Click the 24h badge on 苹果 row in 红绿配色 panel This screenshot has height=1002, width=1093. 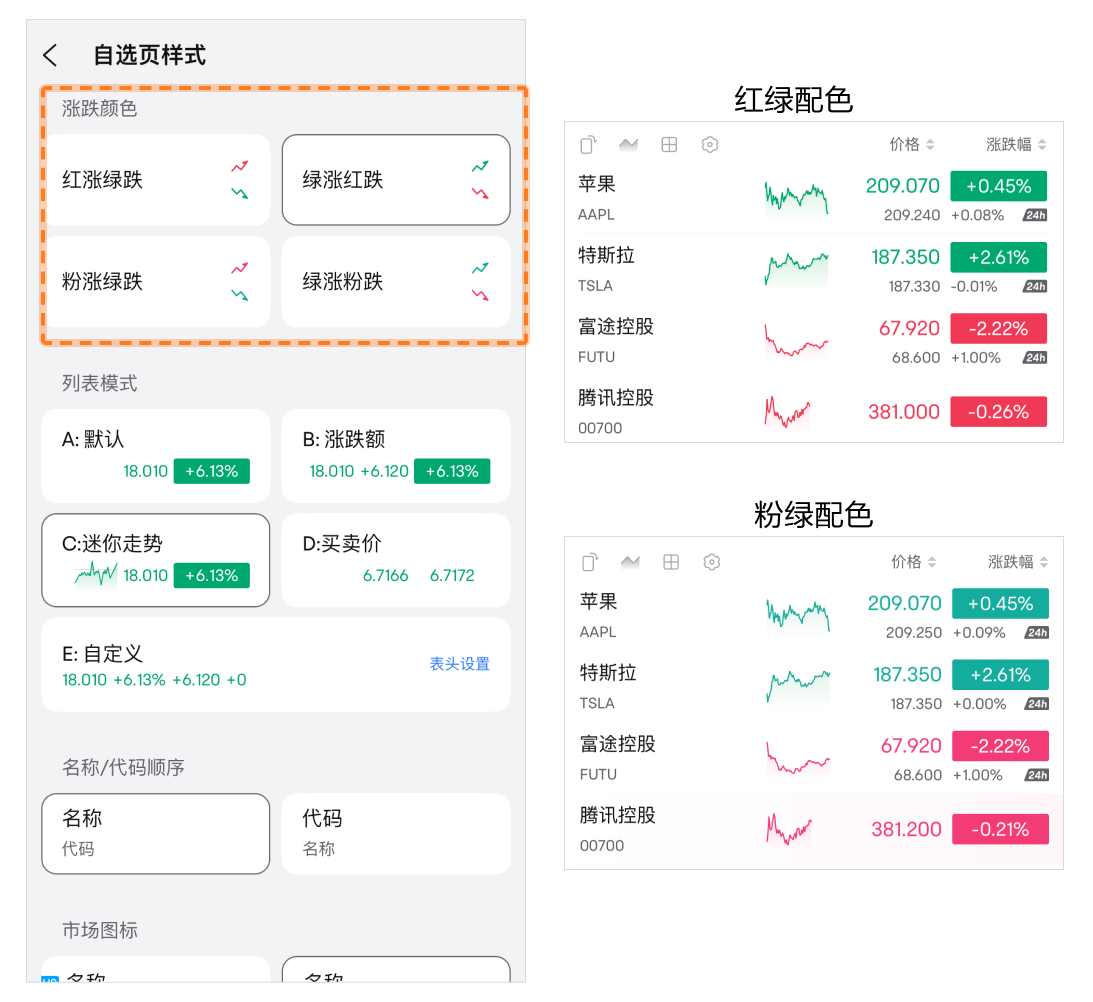tap(1034, 215)
